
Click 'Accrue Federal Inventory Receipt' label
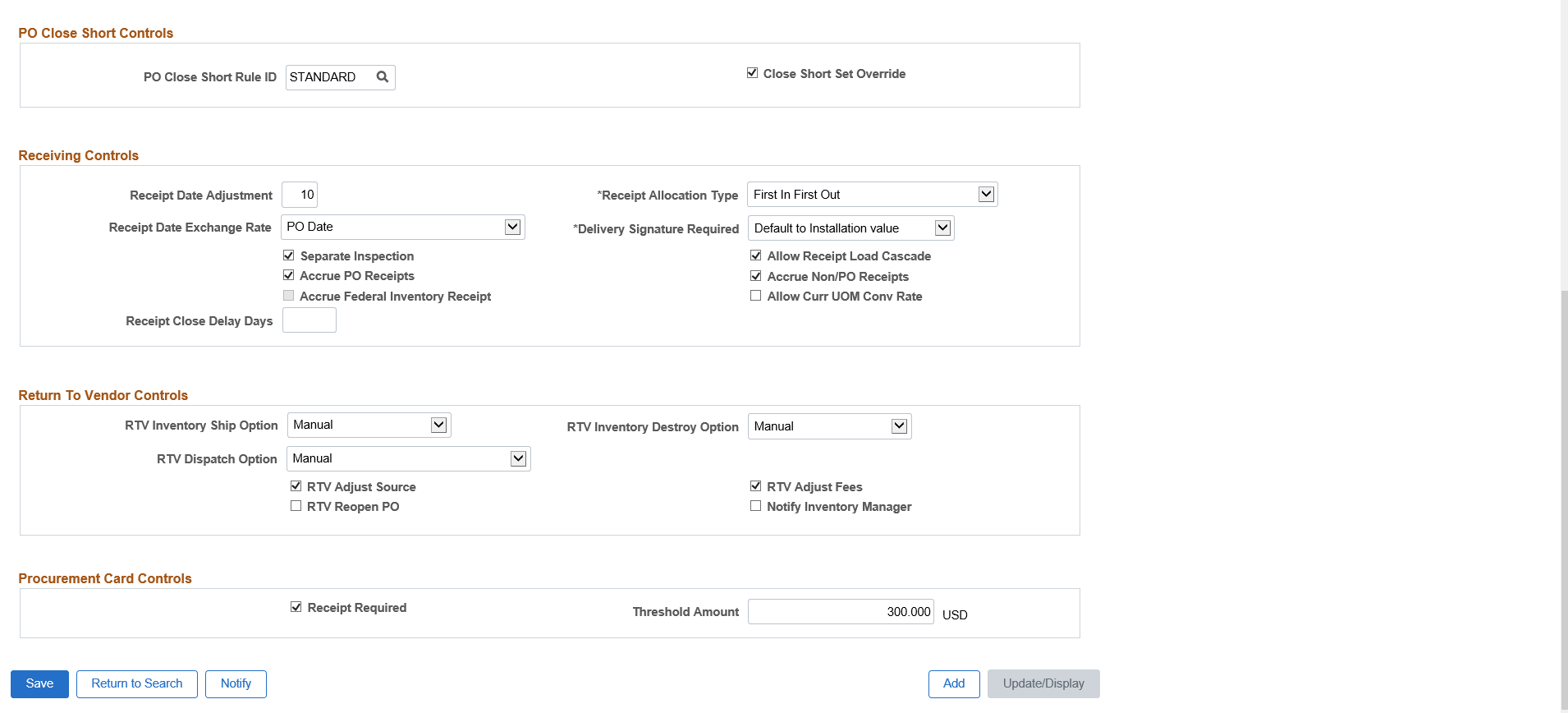pyautogui.click(x=395, y=296)
